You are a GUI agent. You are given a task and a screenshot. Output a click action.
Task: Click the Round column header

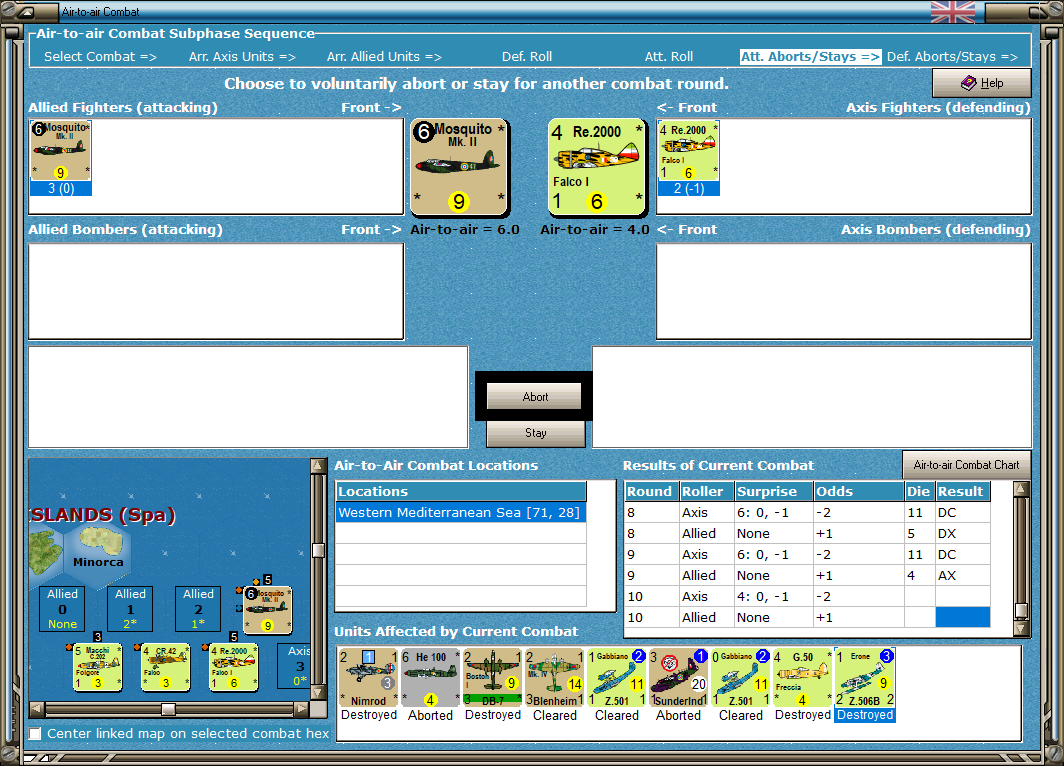pyautogui.click(x=651, y=491)
